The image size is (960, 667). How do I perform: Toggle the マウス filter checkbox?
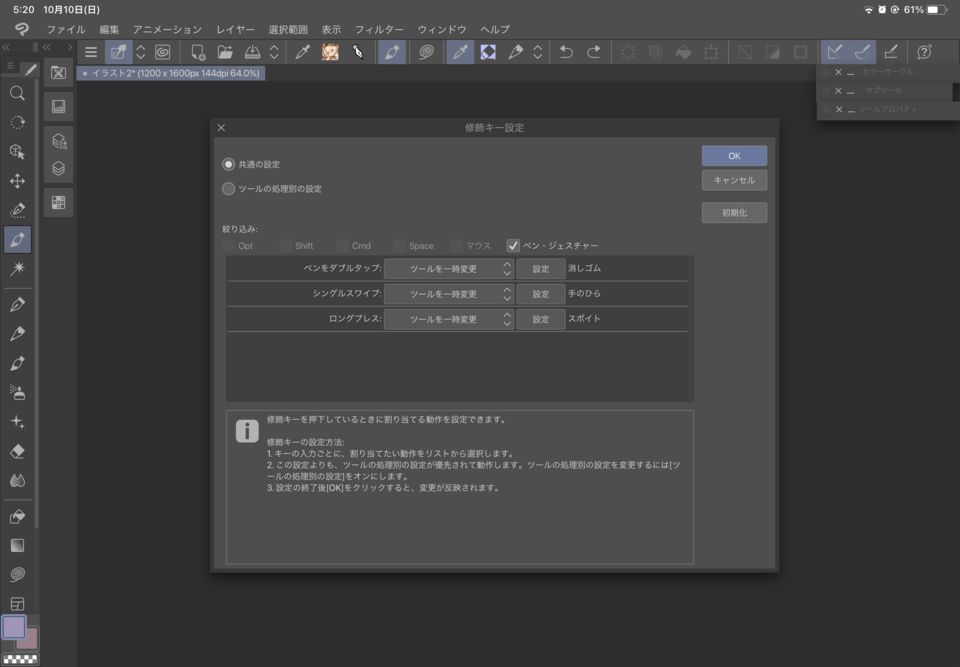tap(456, 246)
